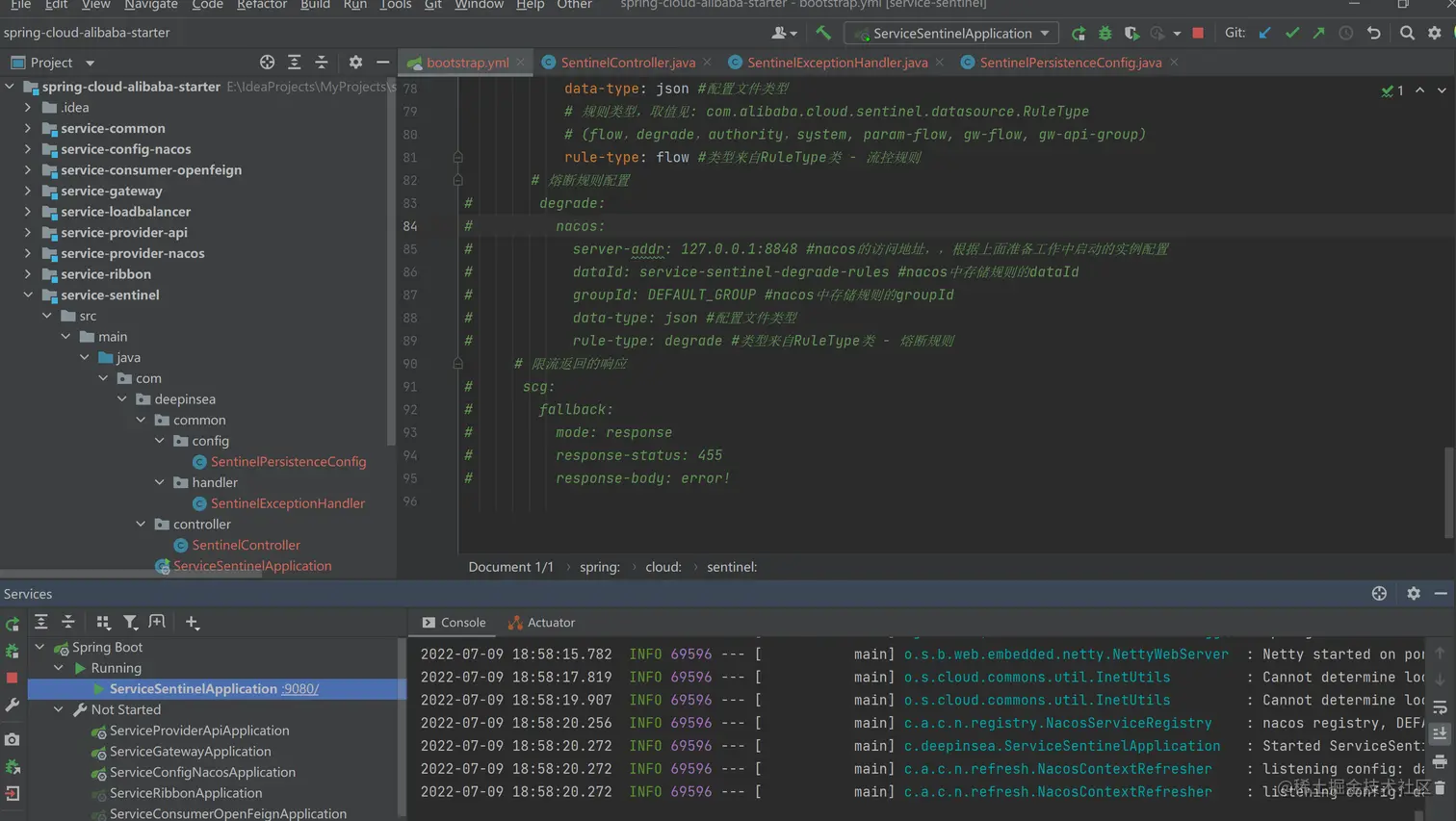Click the Debug bug icon in the toolbar
Screen dimensions: 1456x821
1105,33
